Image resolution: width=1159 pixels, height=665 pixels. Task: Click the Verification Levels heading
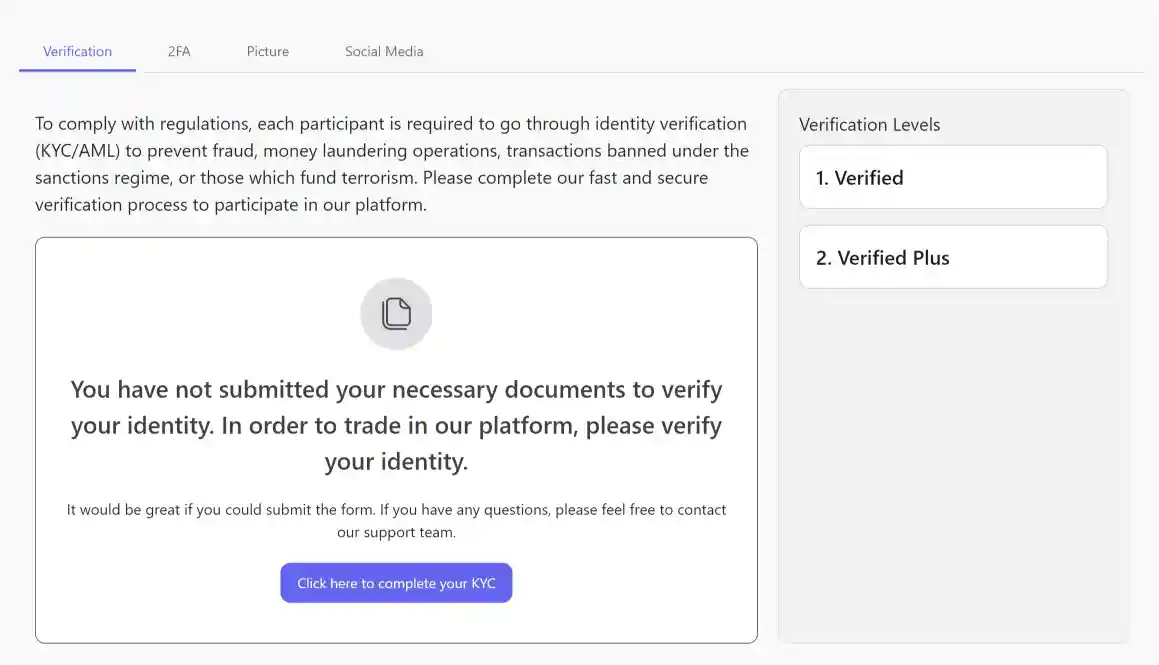869,125
